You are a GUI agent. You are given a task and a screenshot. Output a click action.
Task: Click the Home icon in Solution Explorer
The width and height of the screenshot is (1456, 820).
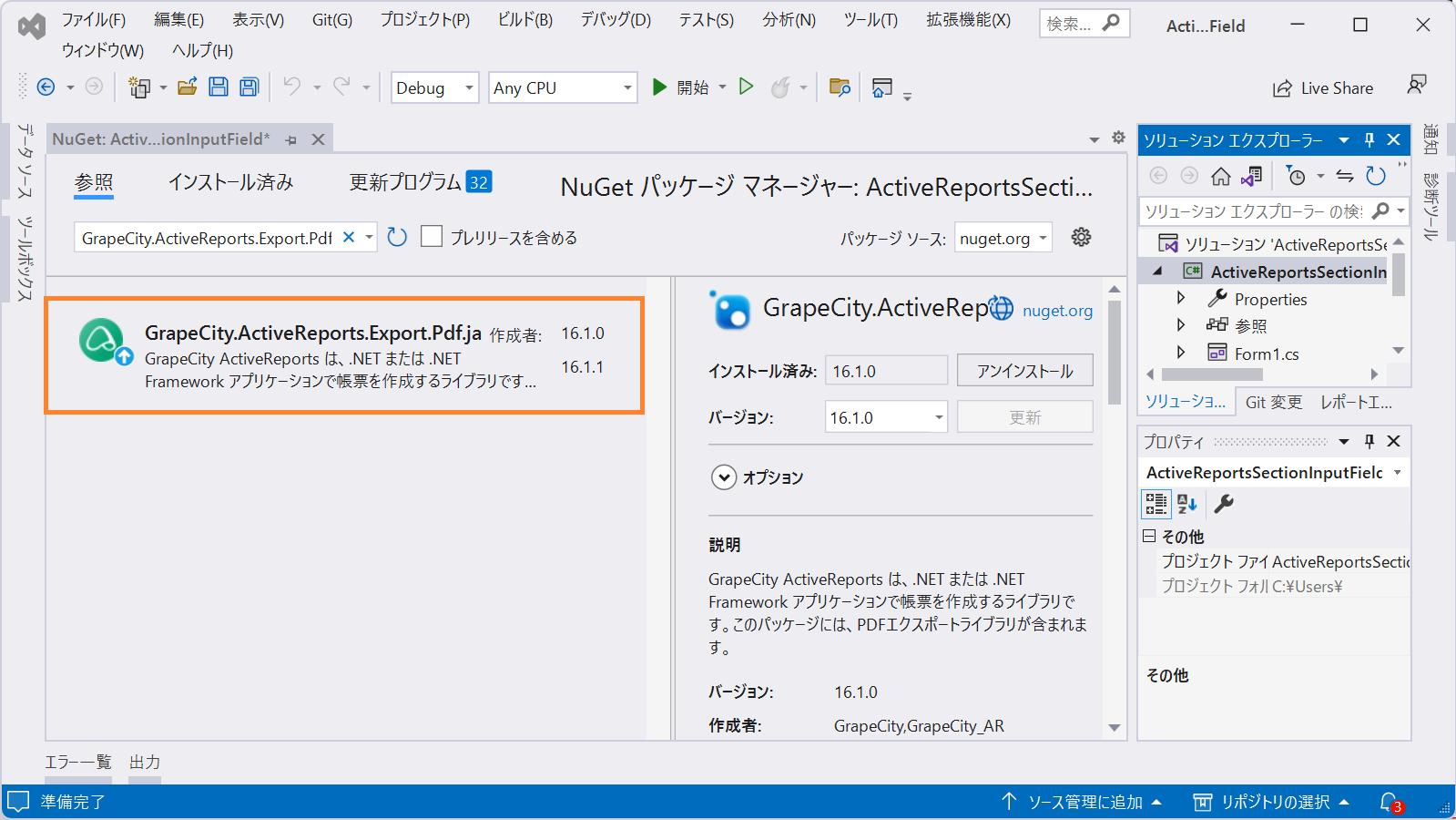coord(1220,175)
